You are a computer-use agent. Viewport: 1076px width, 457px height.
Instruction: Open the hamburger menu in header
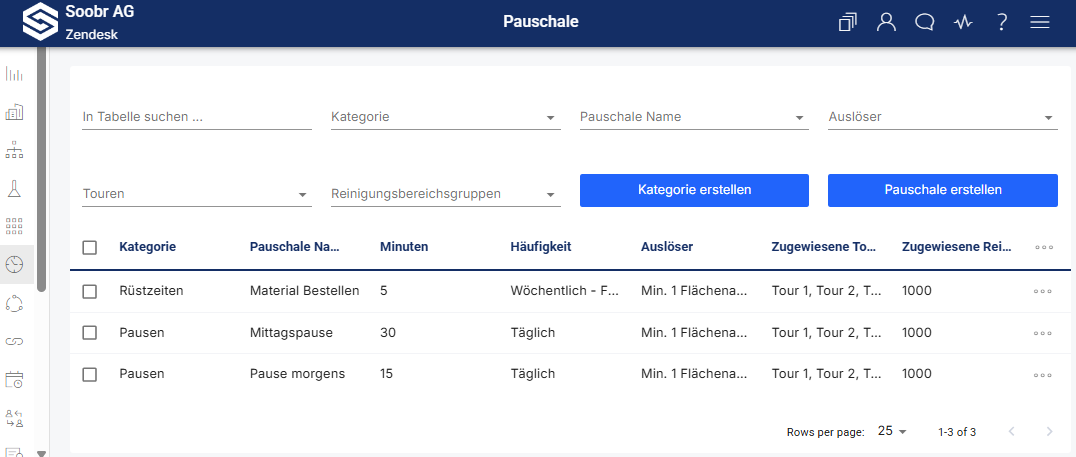tap(1040, 22)
